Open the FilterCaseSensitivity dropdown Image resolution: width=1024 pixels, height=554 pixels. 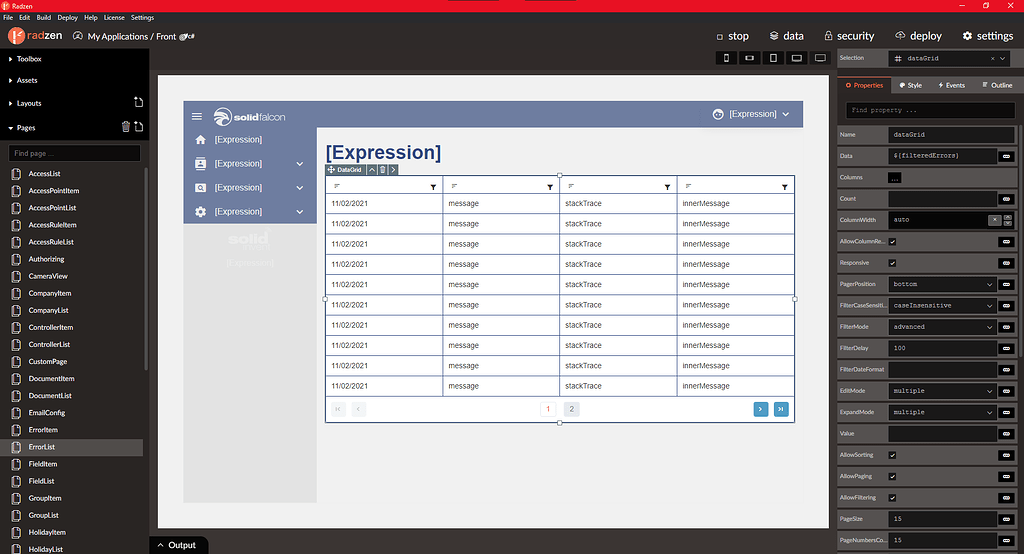942,306
